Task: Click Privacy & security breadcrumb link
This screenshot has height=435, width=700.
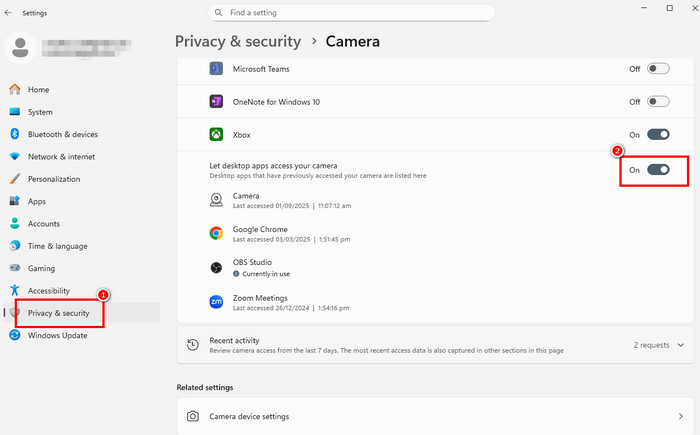Action: point(238,42)
